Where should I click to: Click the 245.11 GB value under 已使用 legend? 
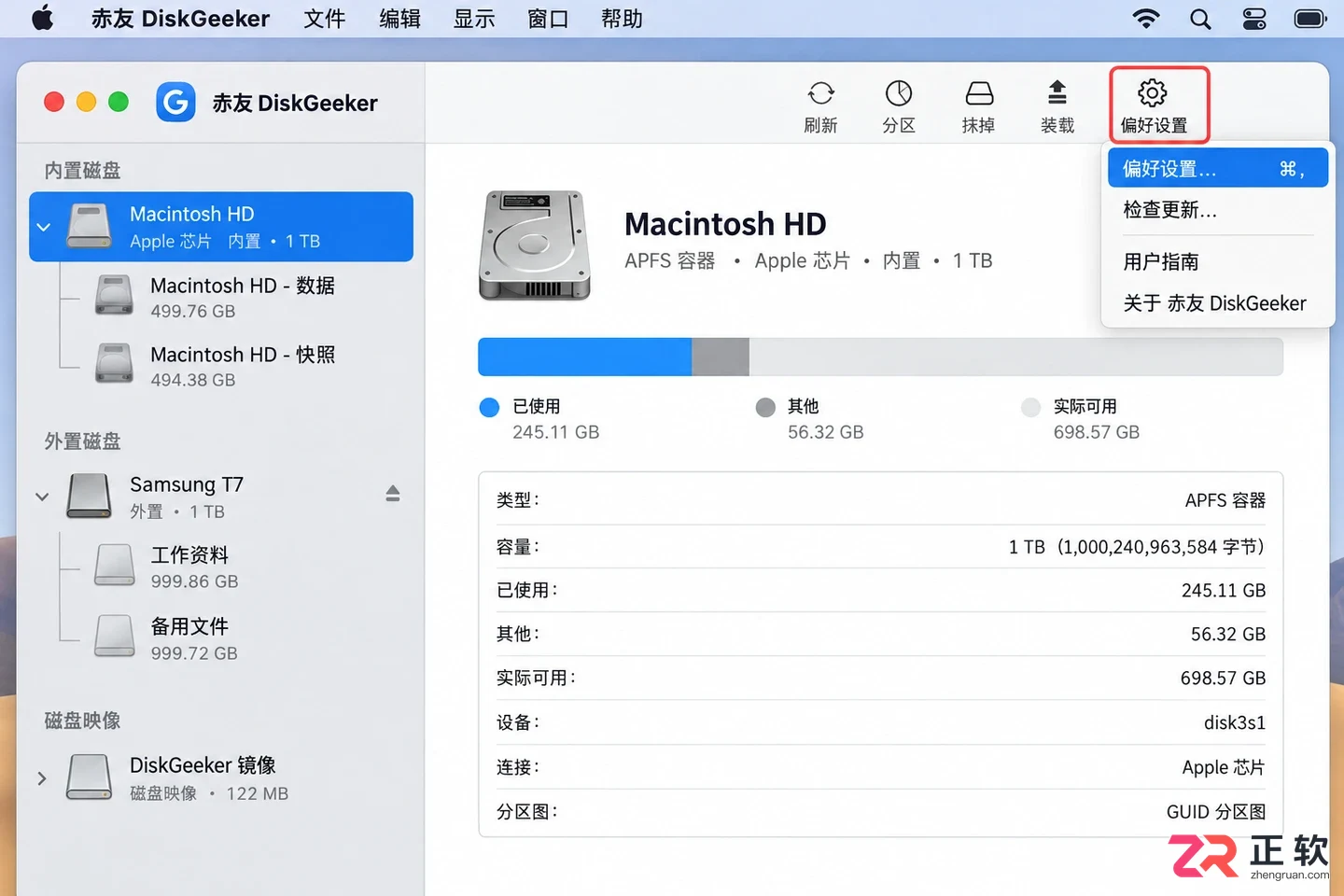(x=556, y=432)
